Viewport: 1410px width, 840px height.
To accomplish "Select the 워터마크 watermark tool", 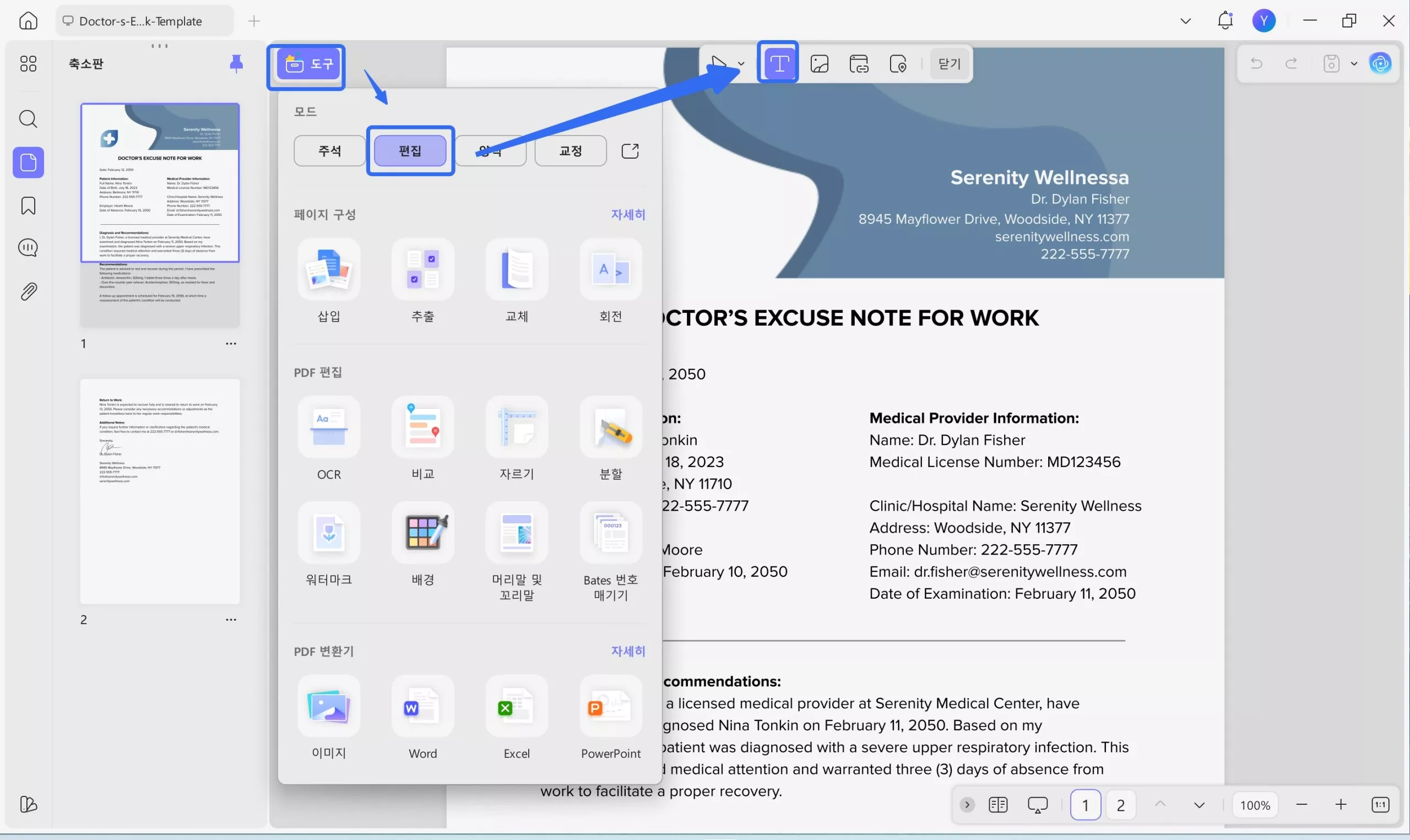I will click(x=329, y=533).
